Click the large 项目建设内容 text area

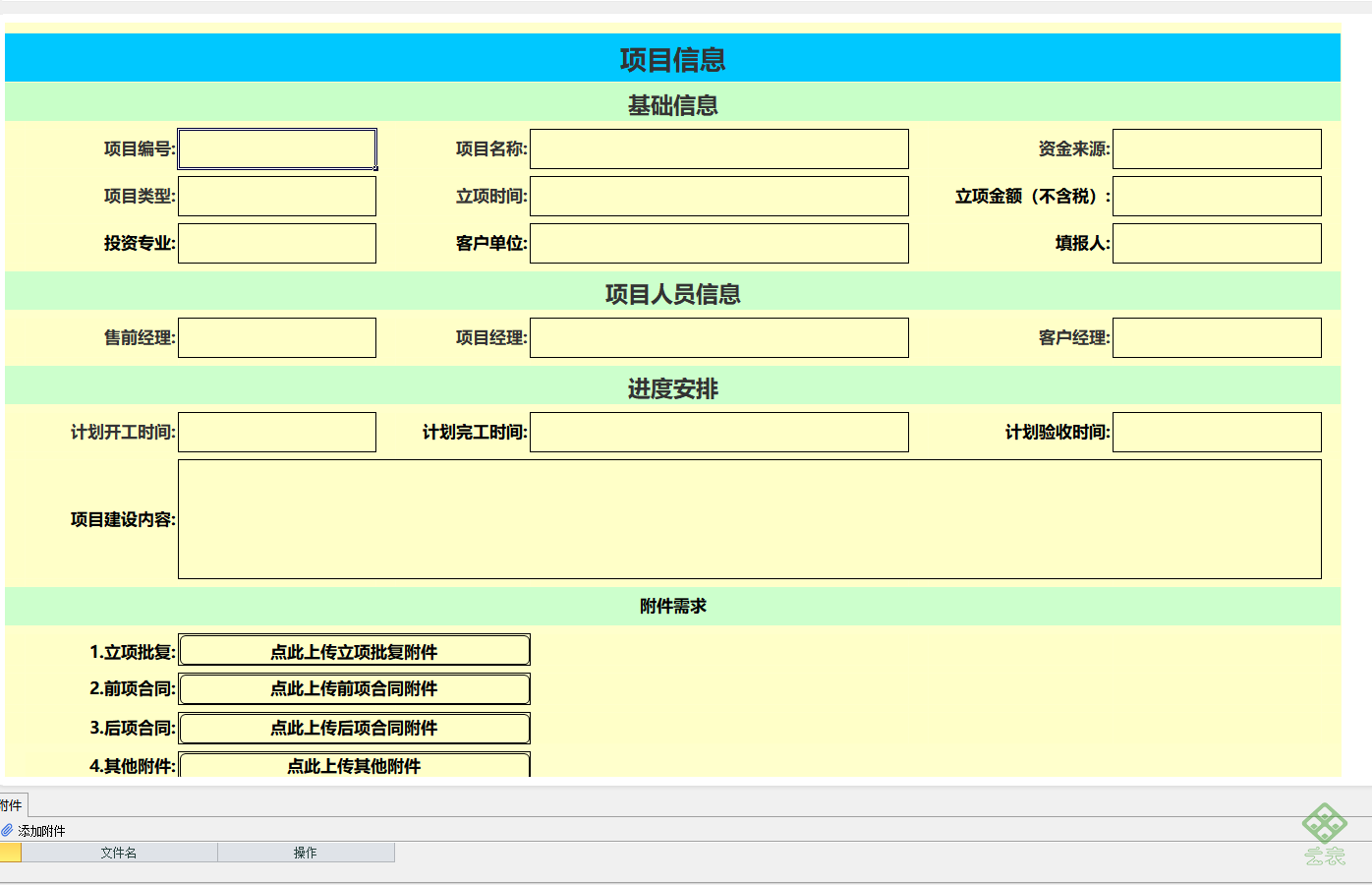[750, 519]
